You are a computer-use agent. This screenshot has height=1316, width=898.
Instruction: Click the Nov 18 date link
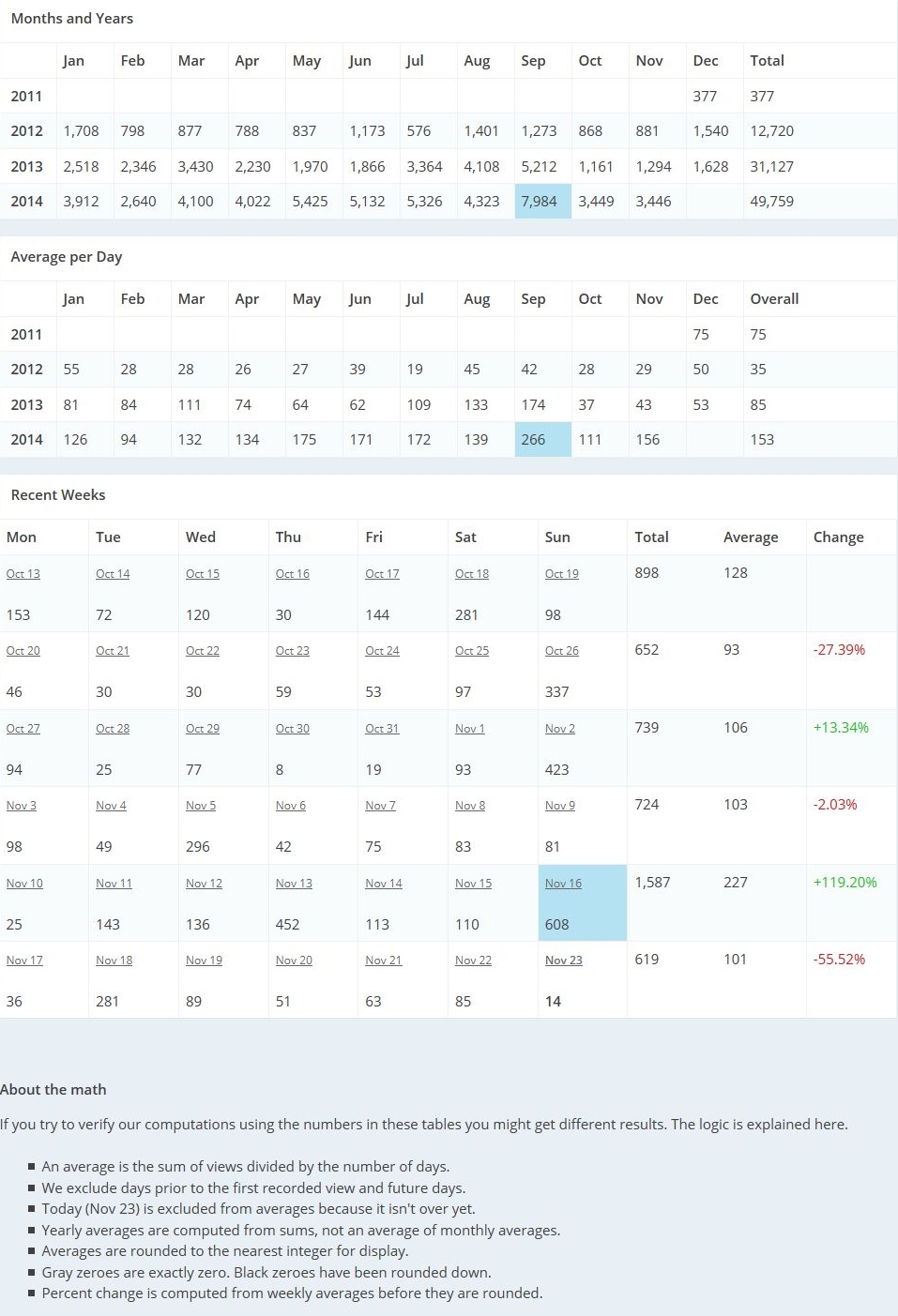(114, 961)
